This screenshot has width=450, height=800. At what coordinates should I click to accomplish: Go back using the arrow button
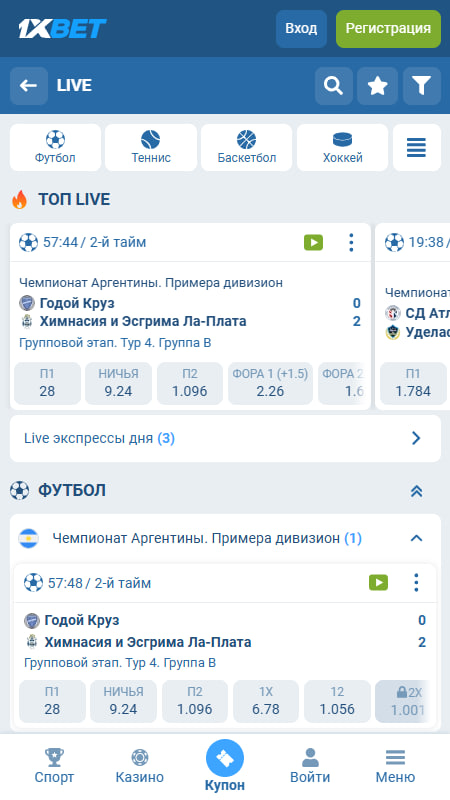(29, 86)
